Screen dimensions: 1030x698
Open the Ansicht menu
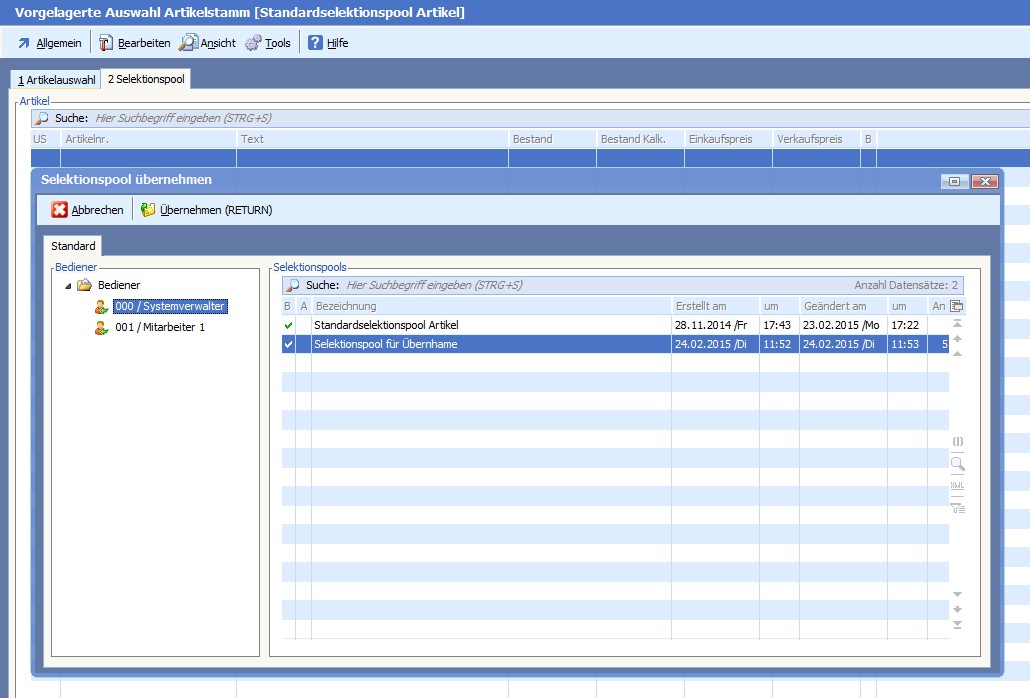tap(208, 43)
